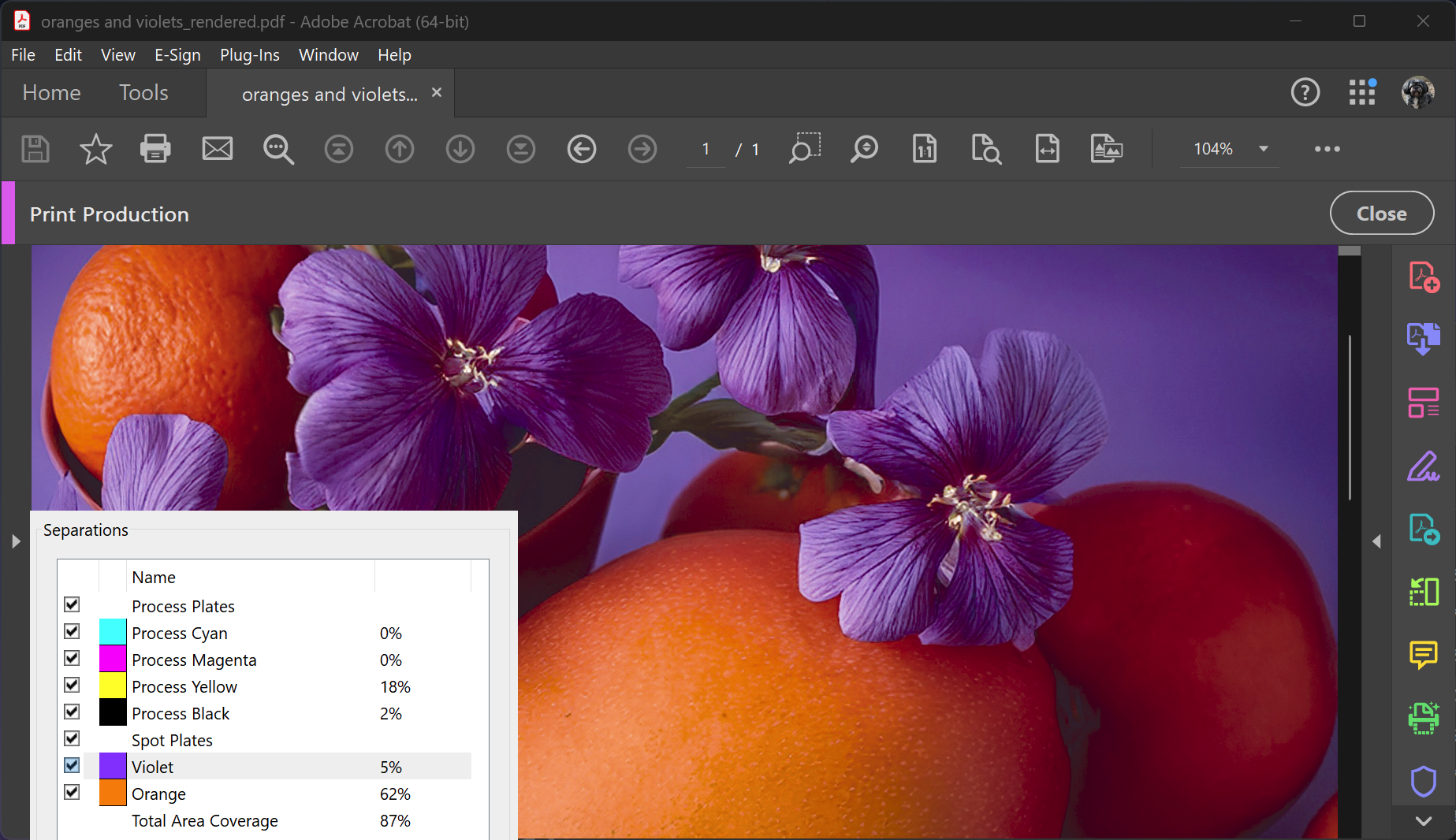Screen dimensions: 1456x840
Task: Open Acrobat Help question mark icon
Action: point(1305,92)
